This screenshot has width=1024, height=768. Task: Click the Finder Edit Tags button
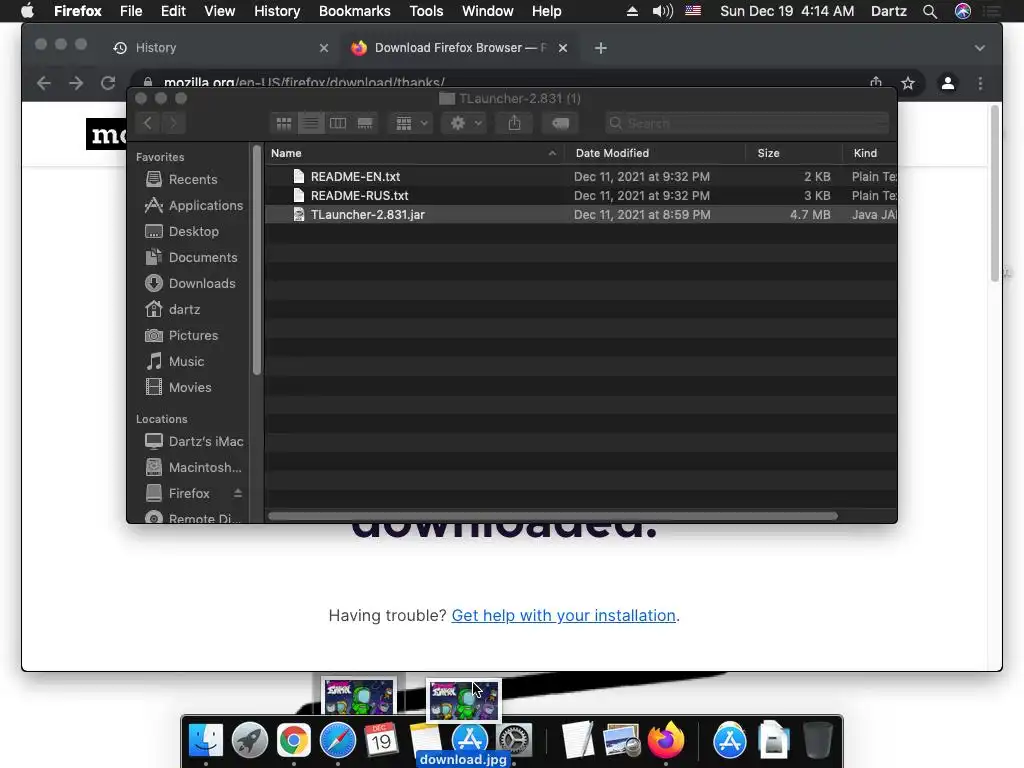click(560, 123)
